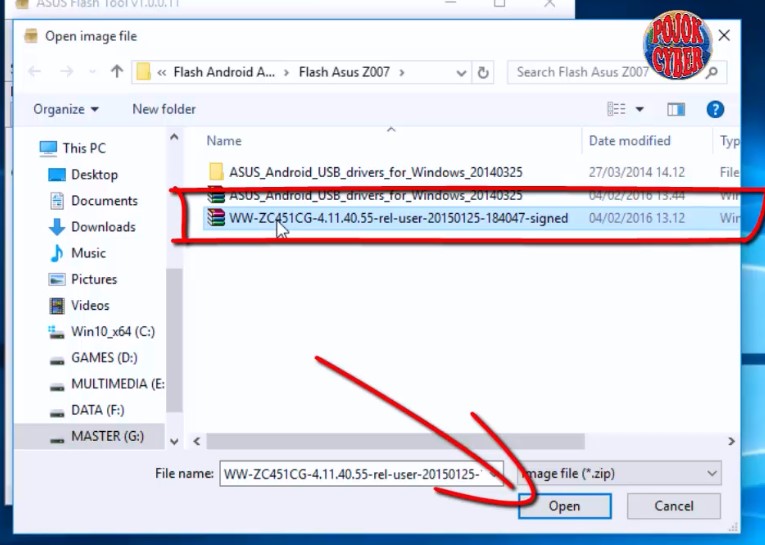Image resolution: width=765 pixels, height=545 pixels.
Task: Click the Forward navigation arrow
Action: [x=66, y=72]
